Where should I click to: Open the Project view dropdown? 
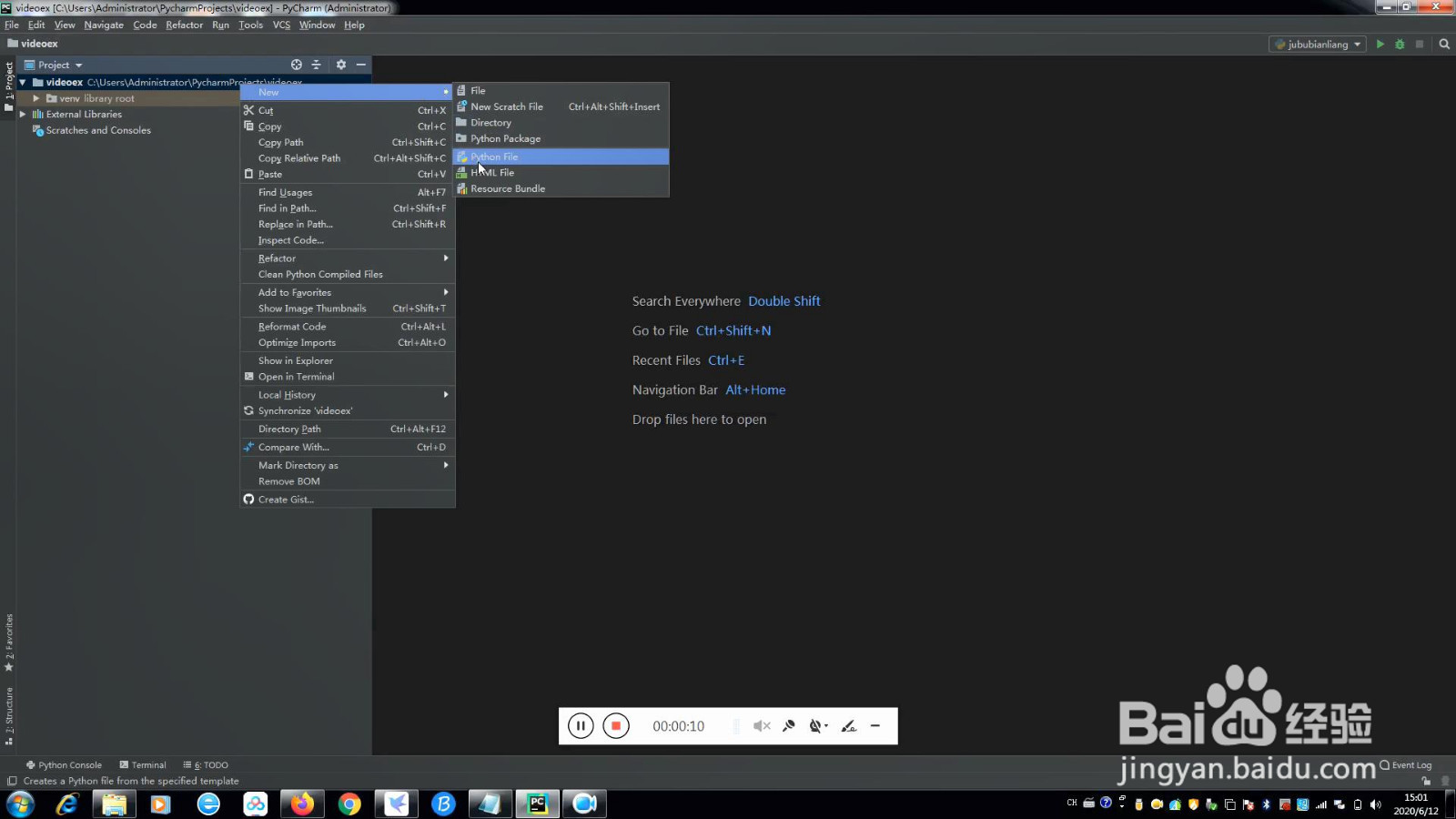pos(53,65)
